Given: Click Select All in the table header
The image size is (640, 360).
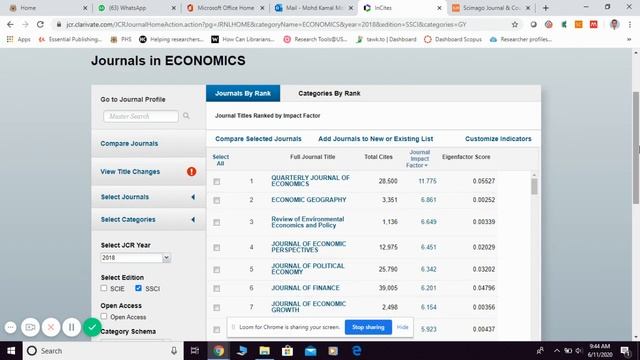Looking at the screenshot, I should 220,160.
